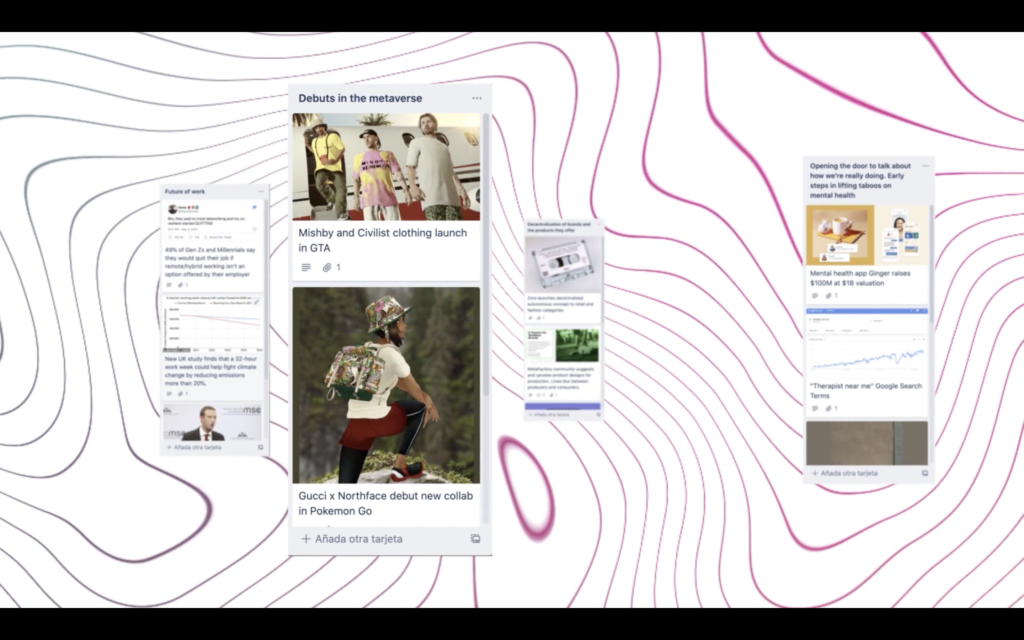Click the comment badge on the MetaFactory community card
Image resolution: width=1024 pixels, height=640 pixels.
pos(539,394)
